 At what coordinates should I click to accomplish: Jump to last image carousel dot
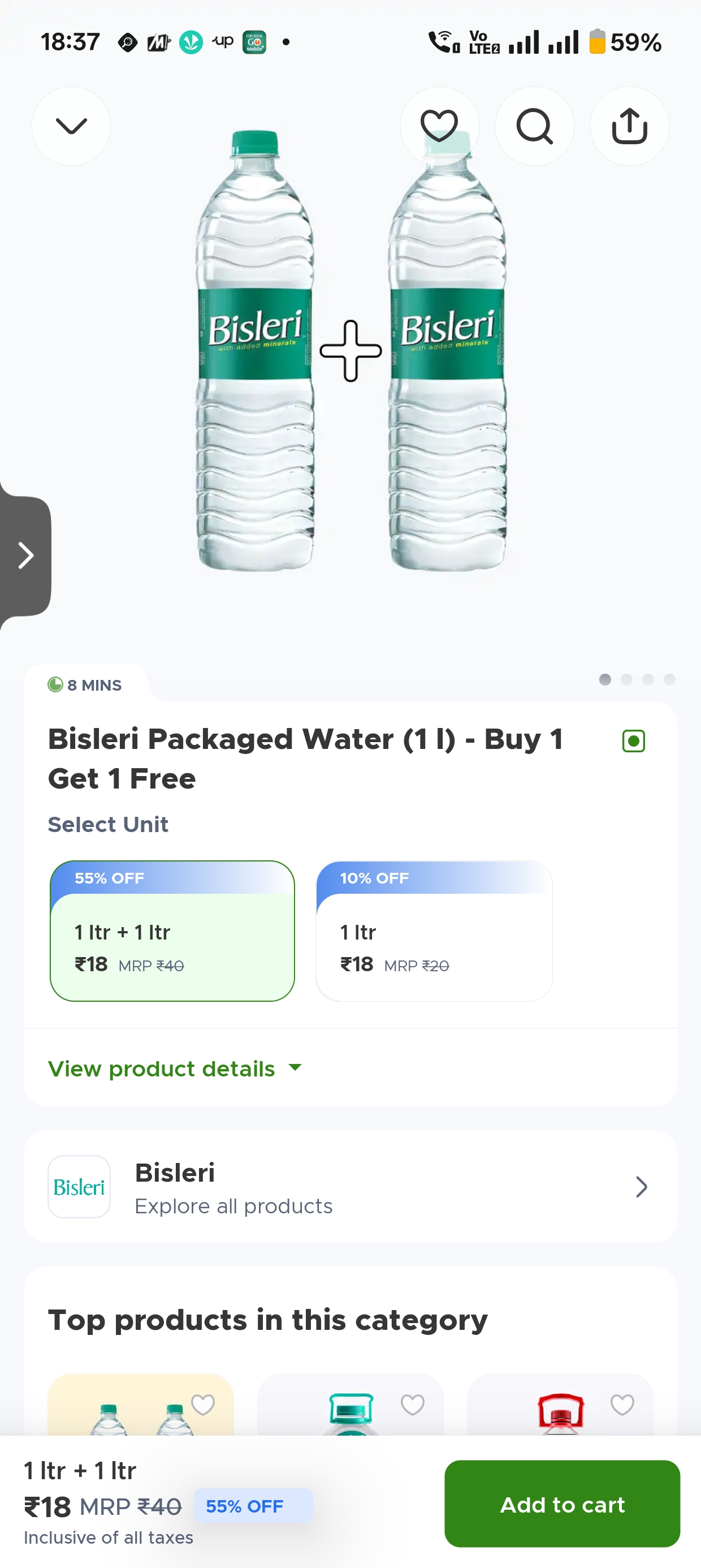[669, 679]
